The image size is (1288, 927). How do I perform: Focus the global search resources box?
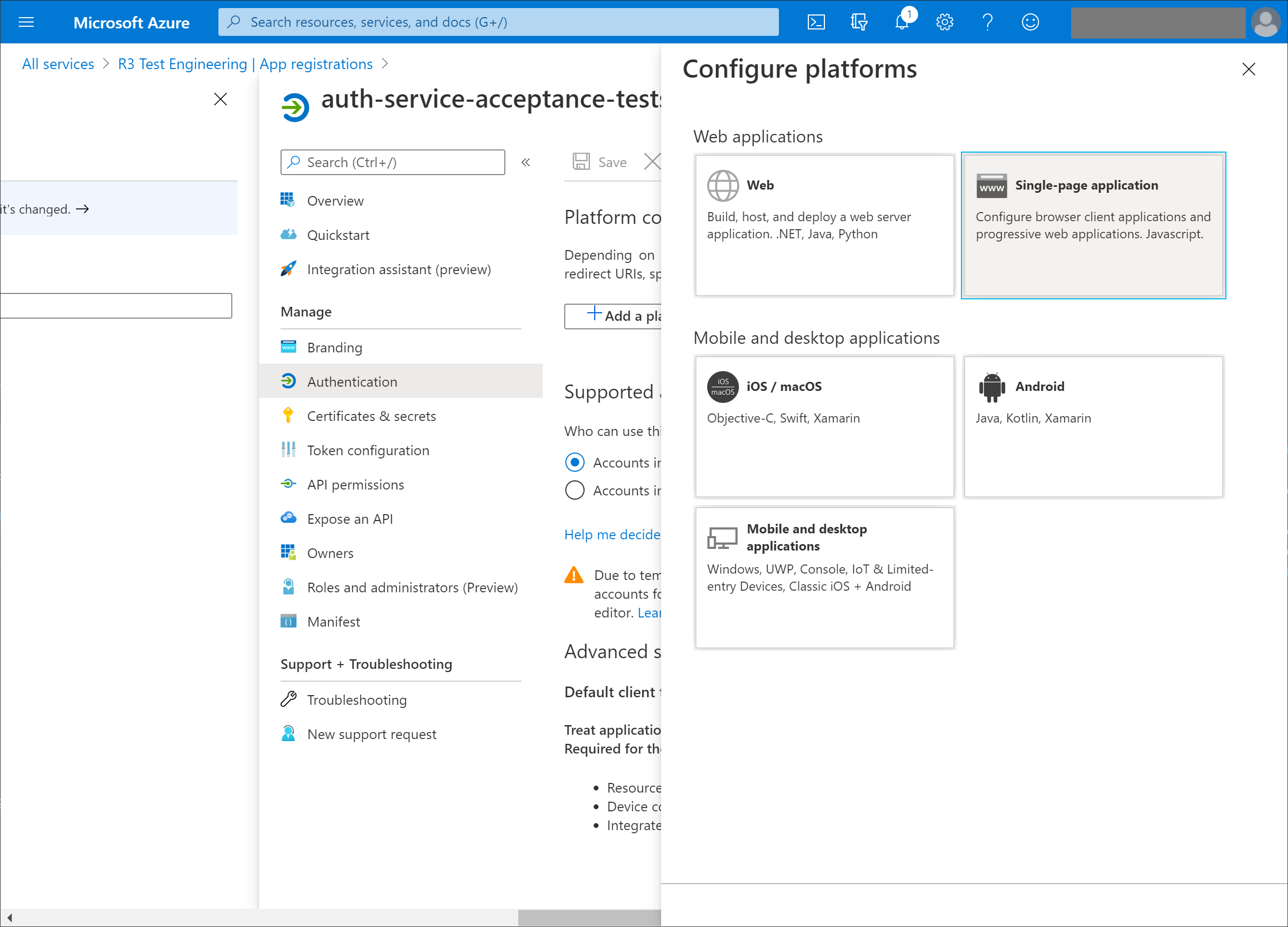[x=498, y=22]
